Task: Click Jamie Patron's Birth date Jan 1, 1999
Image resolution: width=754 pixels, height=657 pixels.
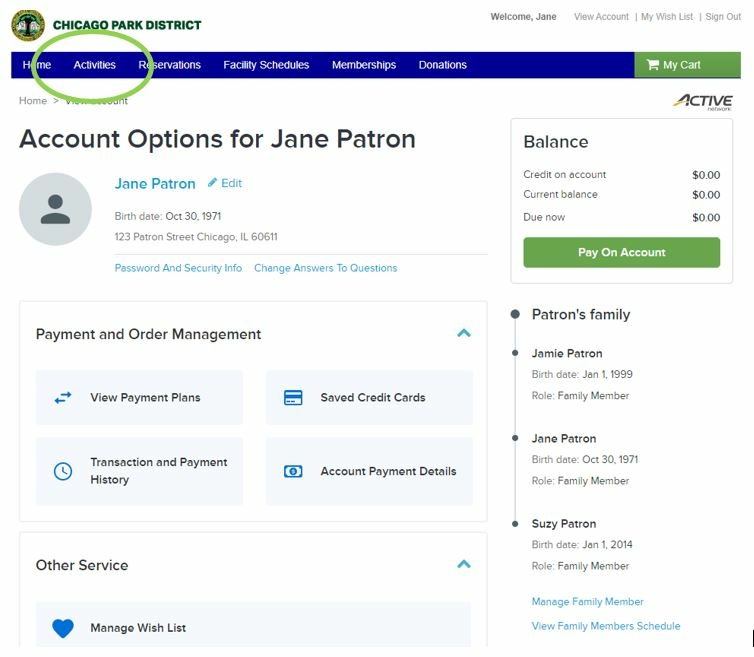Action: pos(582,375)
